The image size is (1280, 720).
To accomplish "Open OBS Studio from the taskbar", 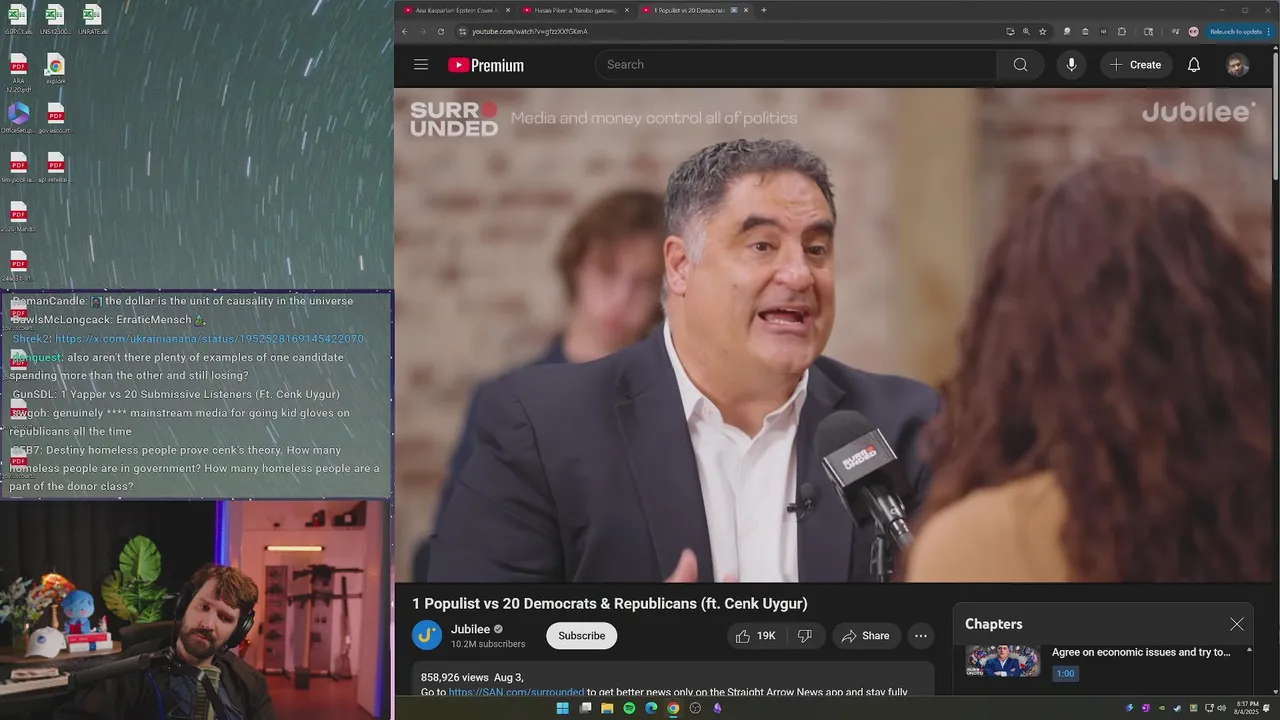I will 695,708.
